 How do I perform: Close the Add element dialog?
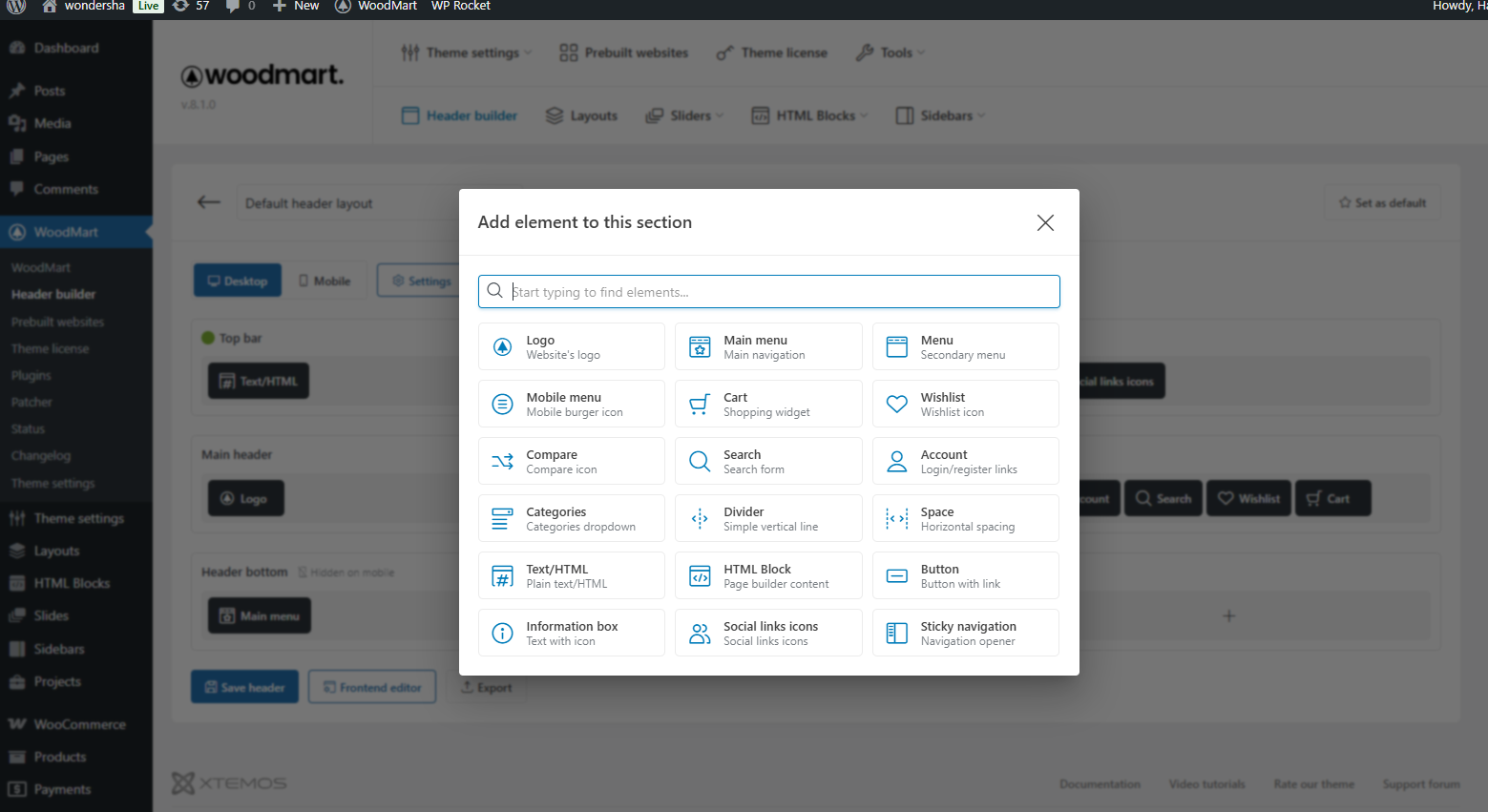click(1045, 222)
